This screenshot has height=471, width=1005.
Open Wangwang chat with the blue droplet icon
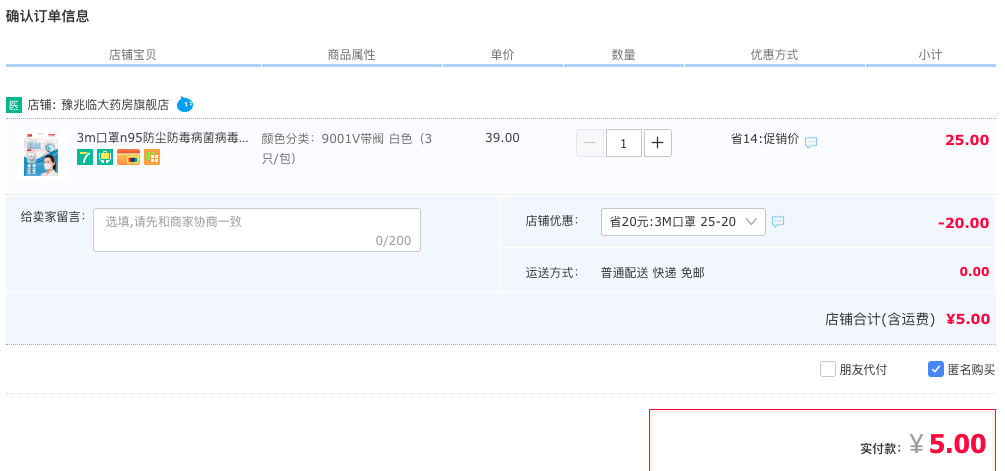(x=185, y=104)
